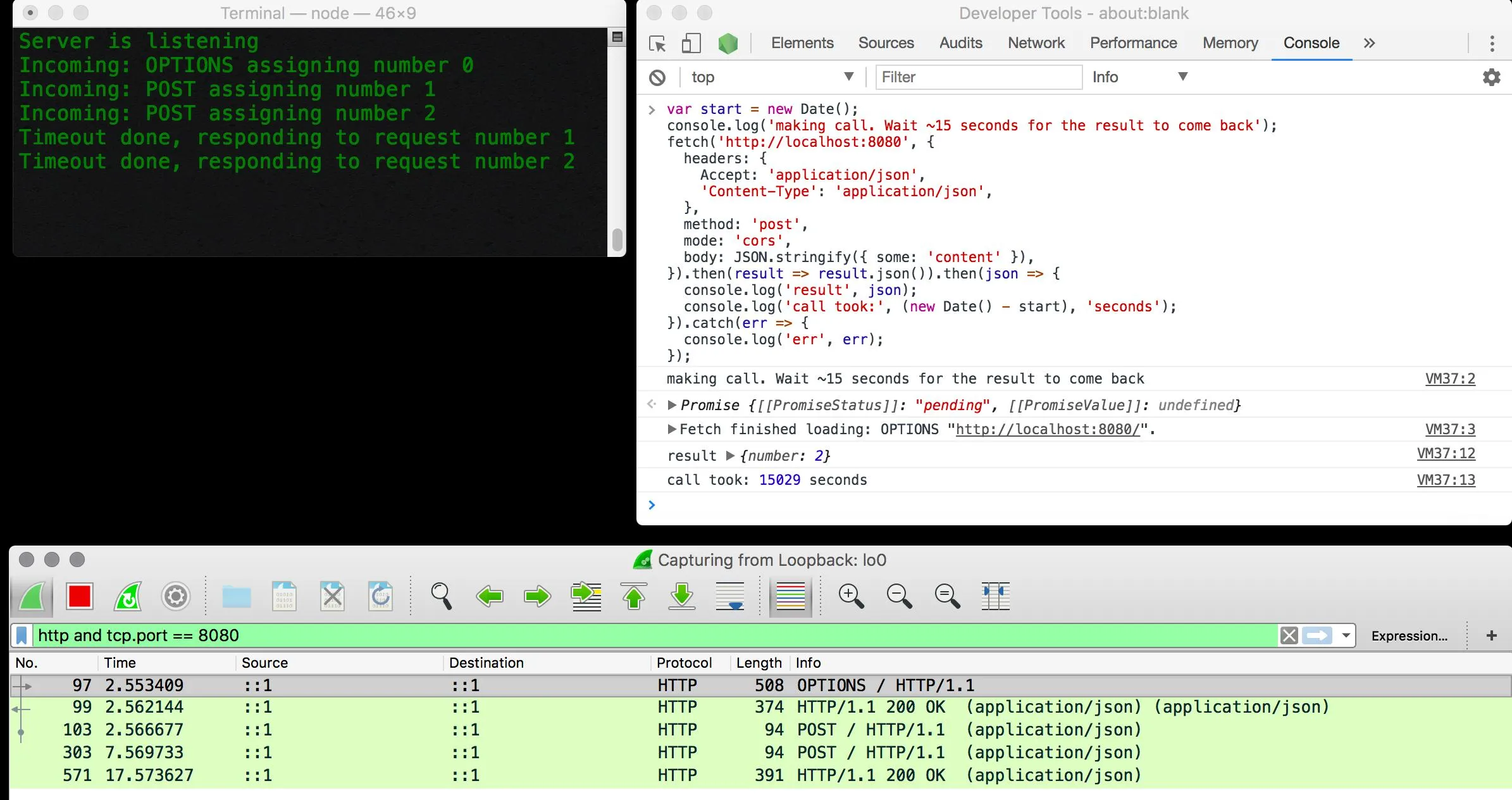Click the Expression button beside filter

click(1409, 635)
